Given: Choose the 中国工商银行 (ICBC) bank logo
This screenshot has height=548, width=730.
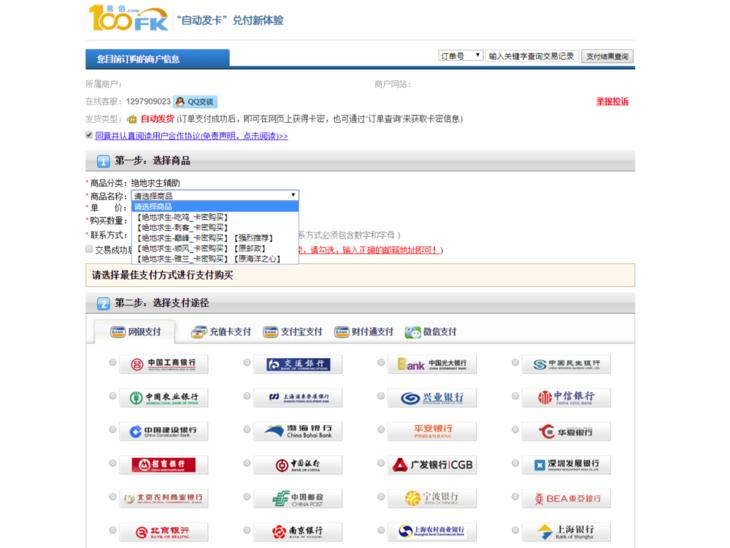Looking at the screenshot, I should click(163, 364).
